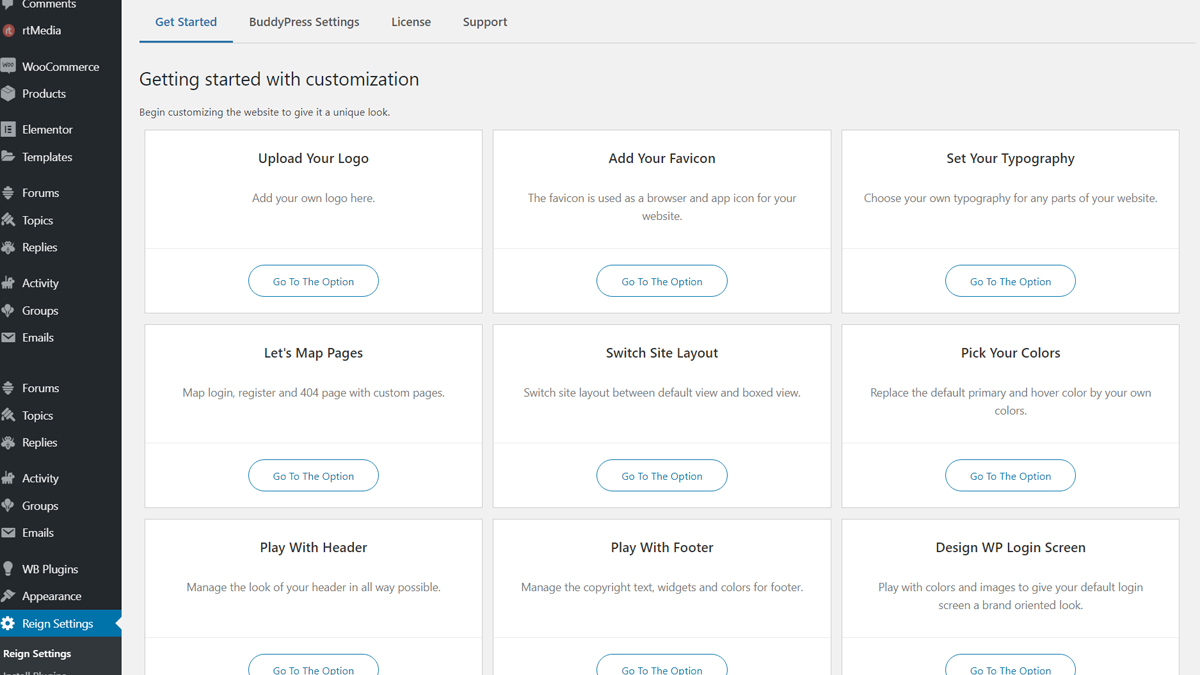The height and width of the screenshot is (675, 1200).
Task: Open the Pick Your Colors option button
Action: point(1010,476)
